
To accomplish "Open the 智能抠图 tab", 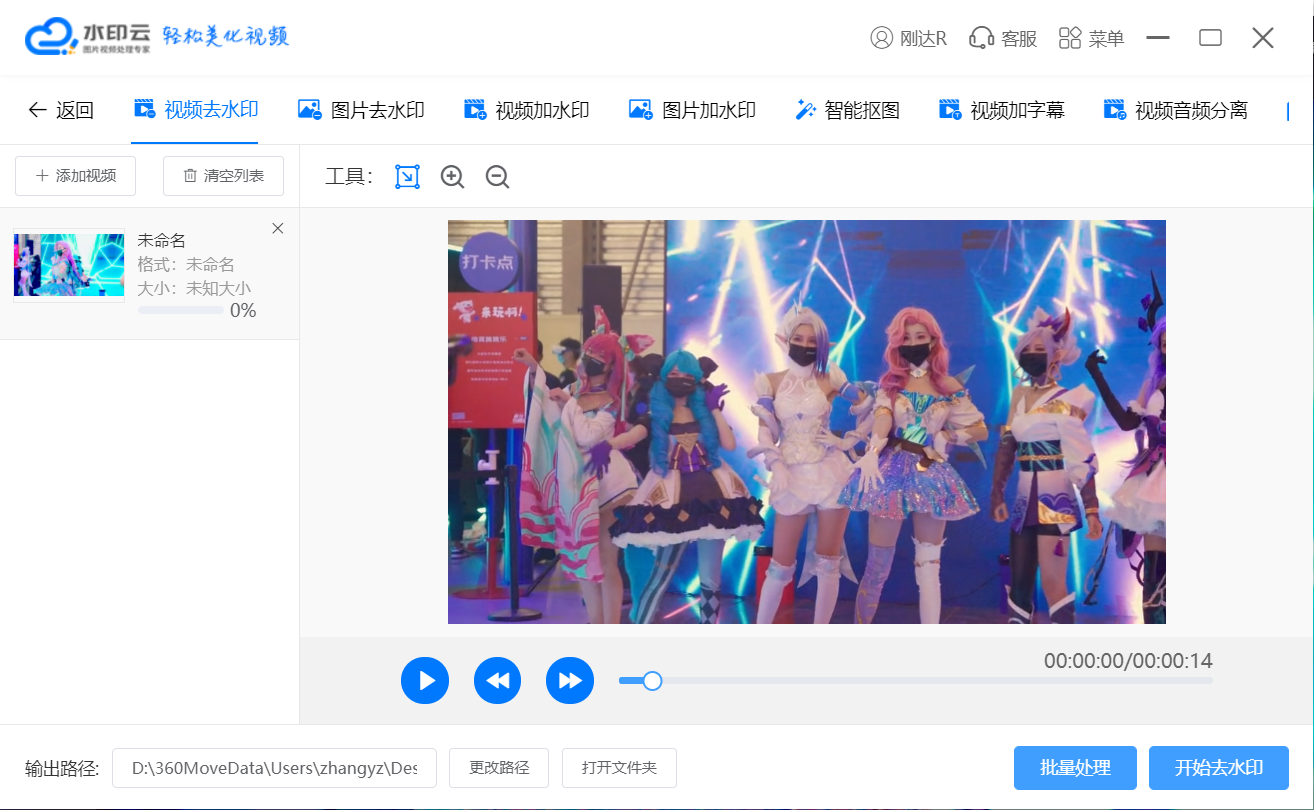I will [x=847, y=110].
